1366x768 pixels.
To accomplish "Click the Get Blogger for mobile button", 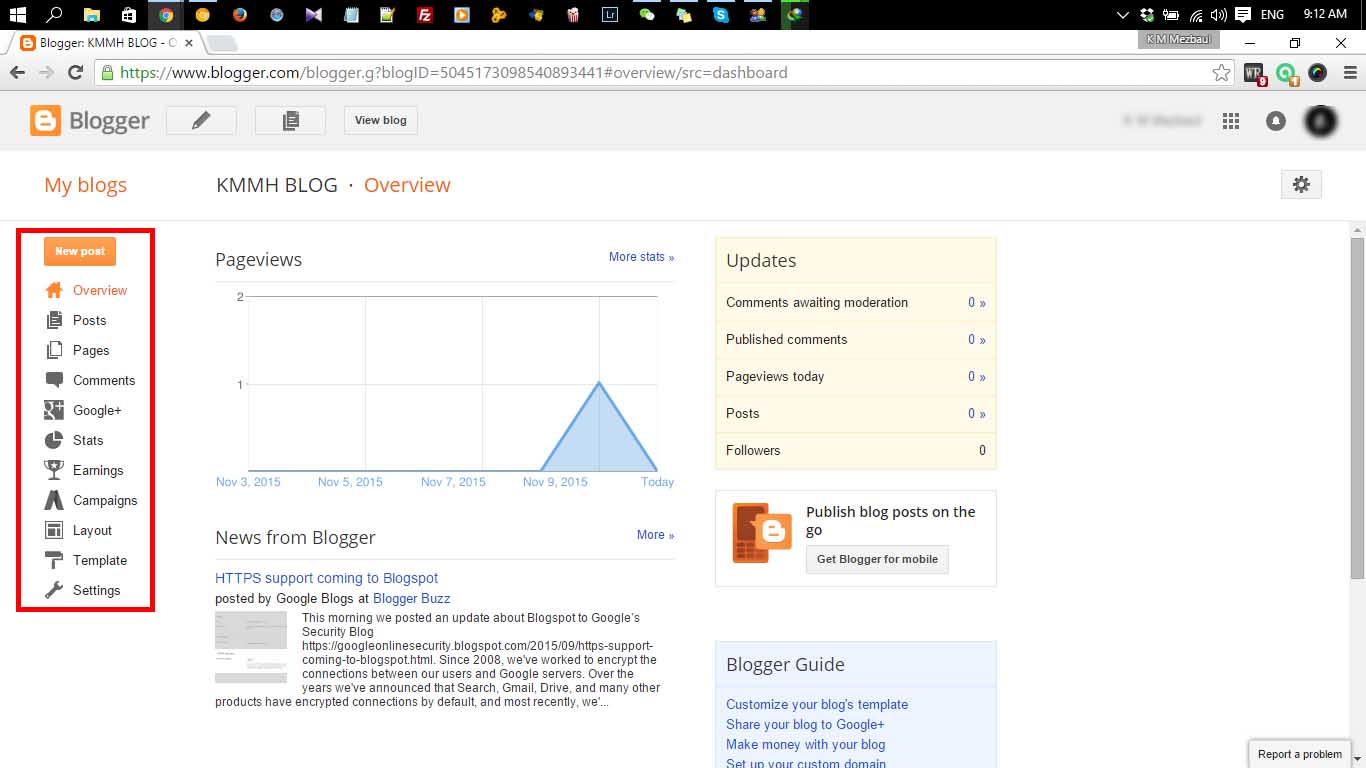I will (x=877, y=559).
